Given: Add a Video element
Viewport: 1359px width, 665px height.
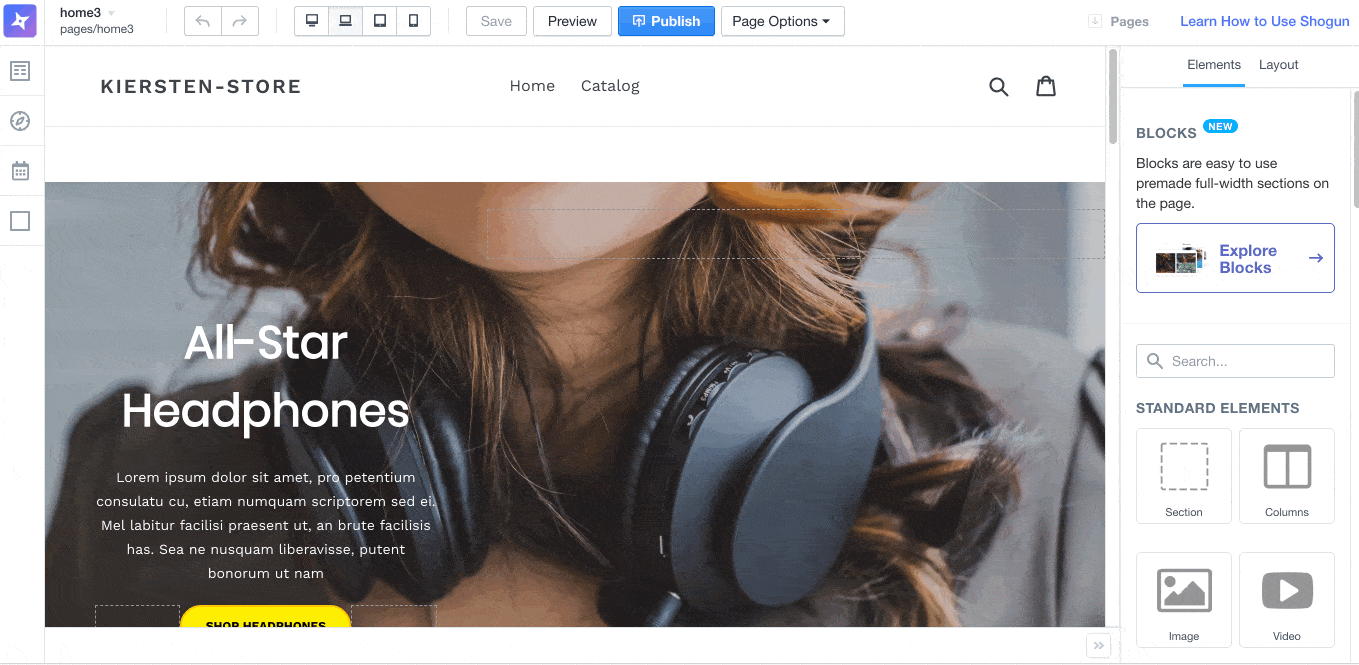Looking at the screenshot, I should click(x=1286, y=599).
